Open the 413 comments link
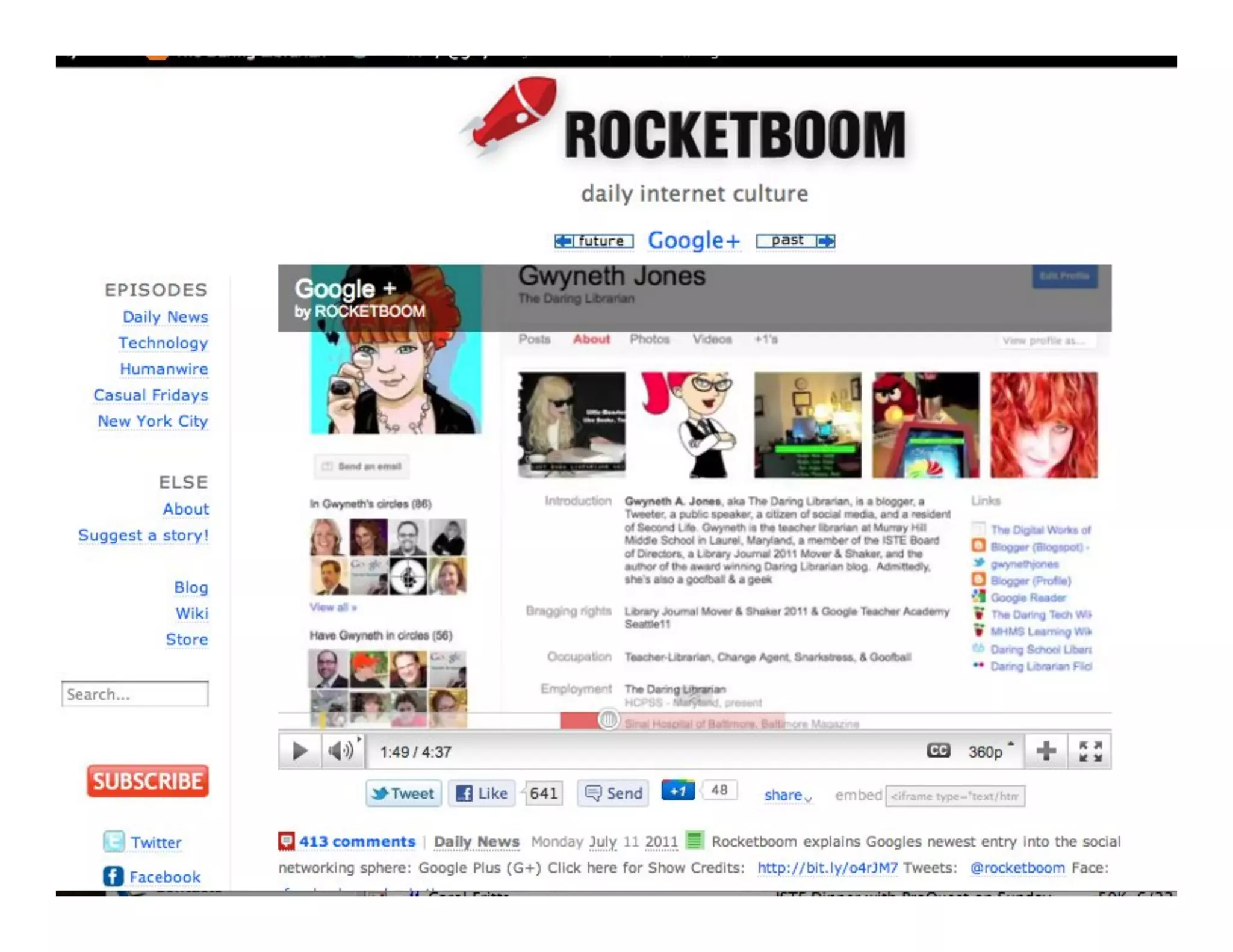 [x=356, y=841]
